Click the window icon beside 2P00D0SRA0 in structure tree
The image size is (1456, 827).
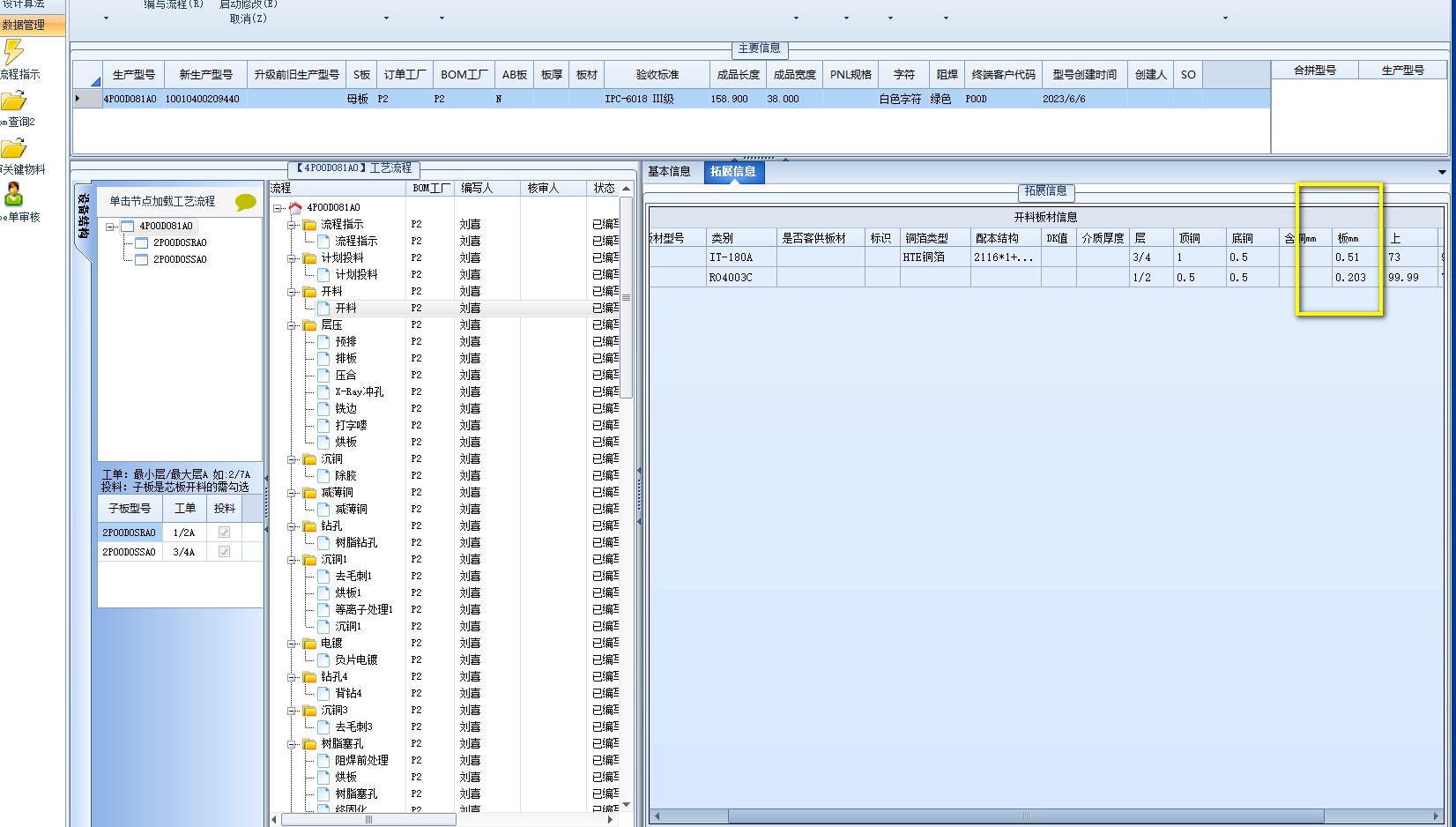tap(141, 242)
